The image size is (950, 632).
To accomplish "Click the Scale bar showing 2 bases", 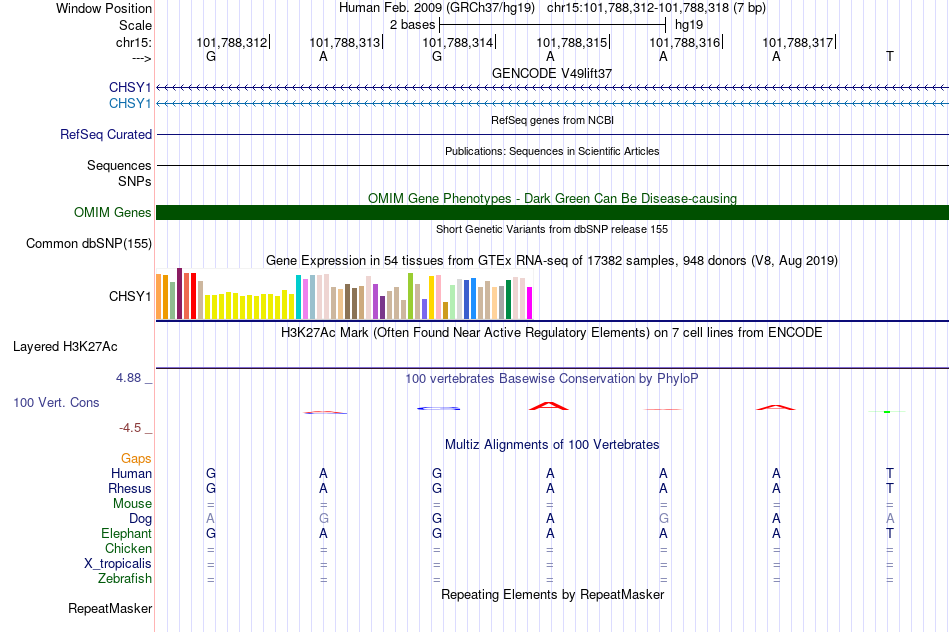I will coord(553,25).
